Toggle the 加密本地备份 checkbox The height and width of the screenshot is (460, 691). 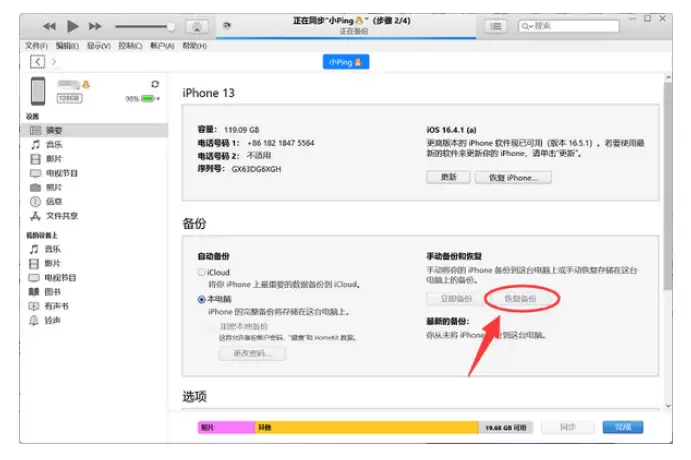pyautogui.click(x=212, y=326)
